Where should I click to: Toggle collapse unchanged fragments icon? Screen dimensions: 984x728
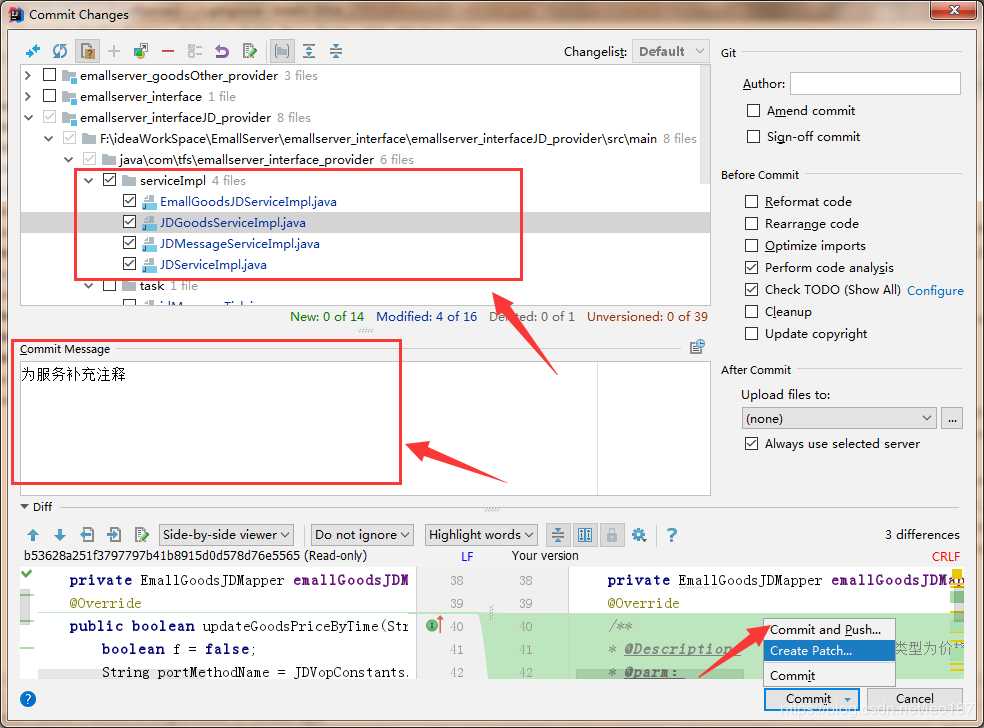click(x=557, y=535)
